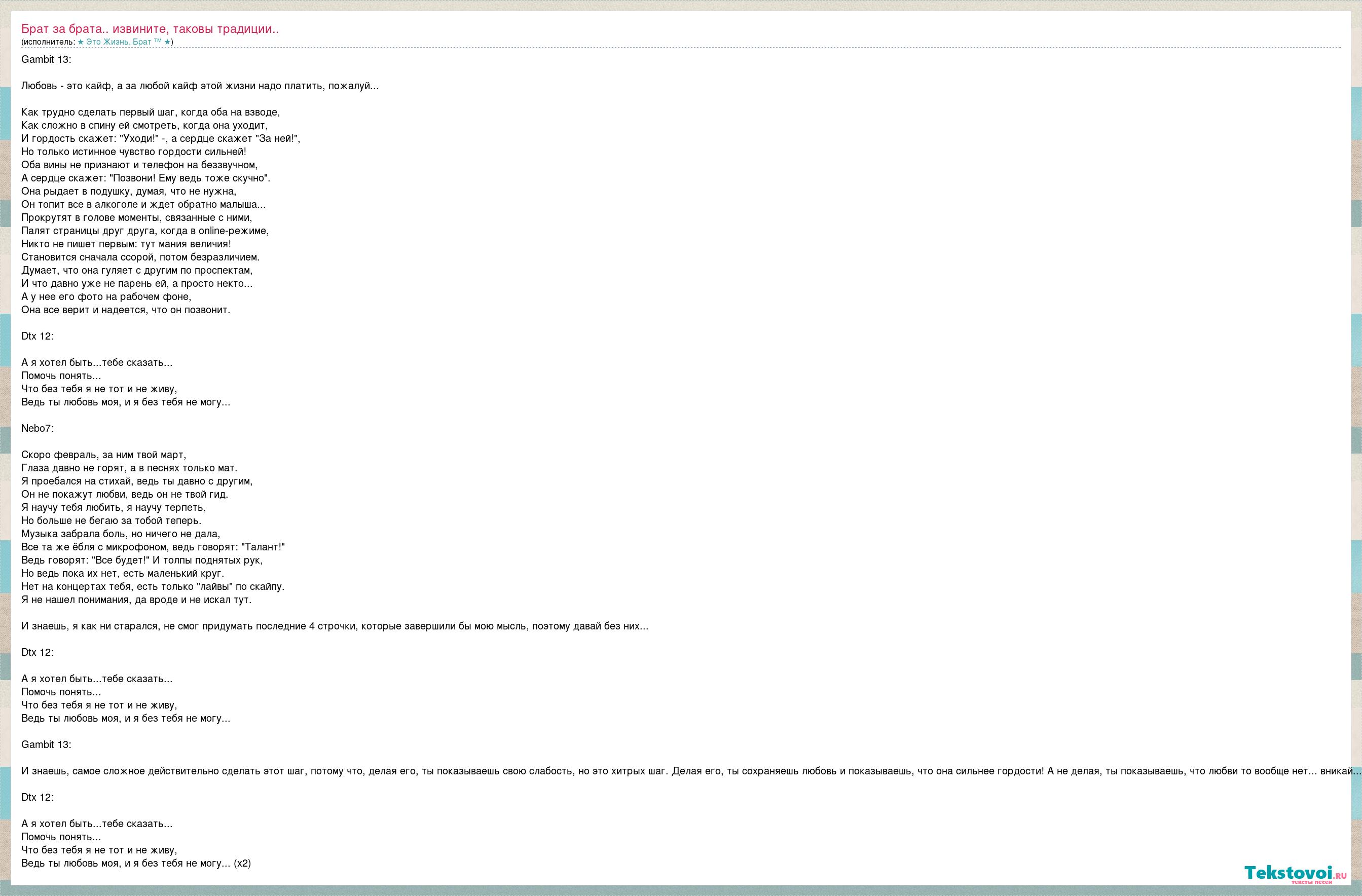Click the line "Музыка забрала боль"
The height and width of the screenshot is (896, 1362).
121,534
